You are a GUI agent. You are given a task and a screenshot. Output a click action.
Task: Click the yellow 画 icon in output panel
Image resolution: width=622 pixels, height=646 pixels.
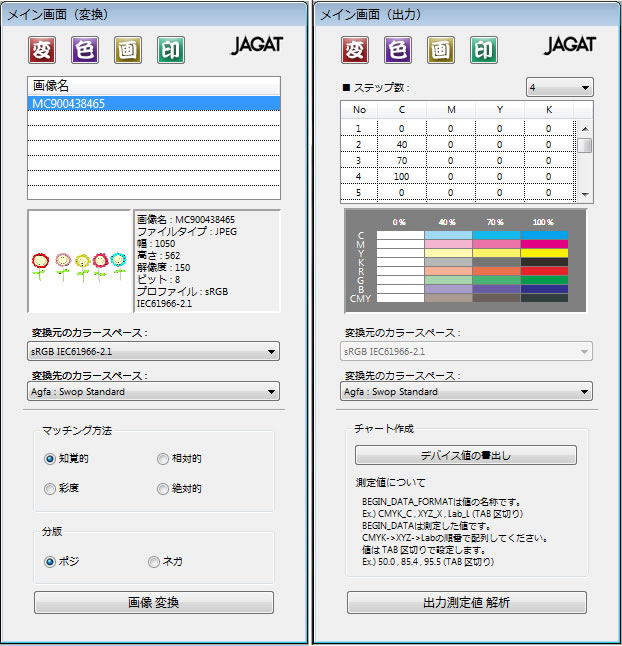441,49
